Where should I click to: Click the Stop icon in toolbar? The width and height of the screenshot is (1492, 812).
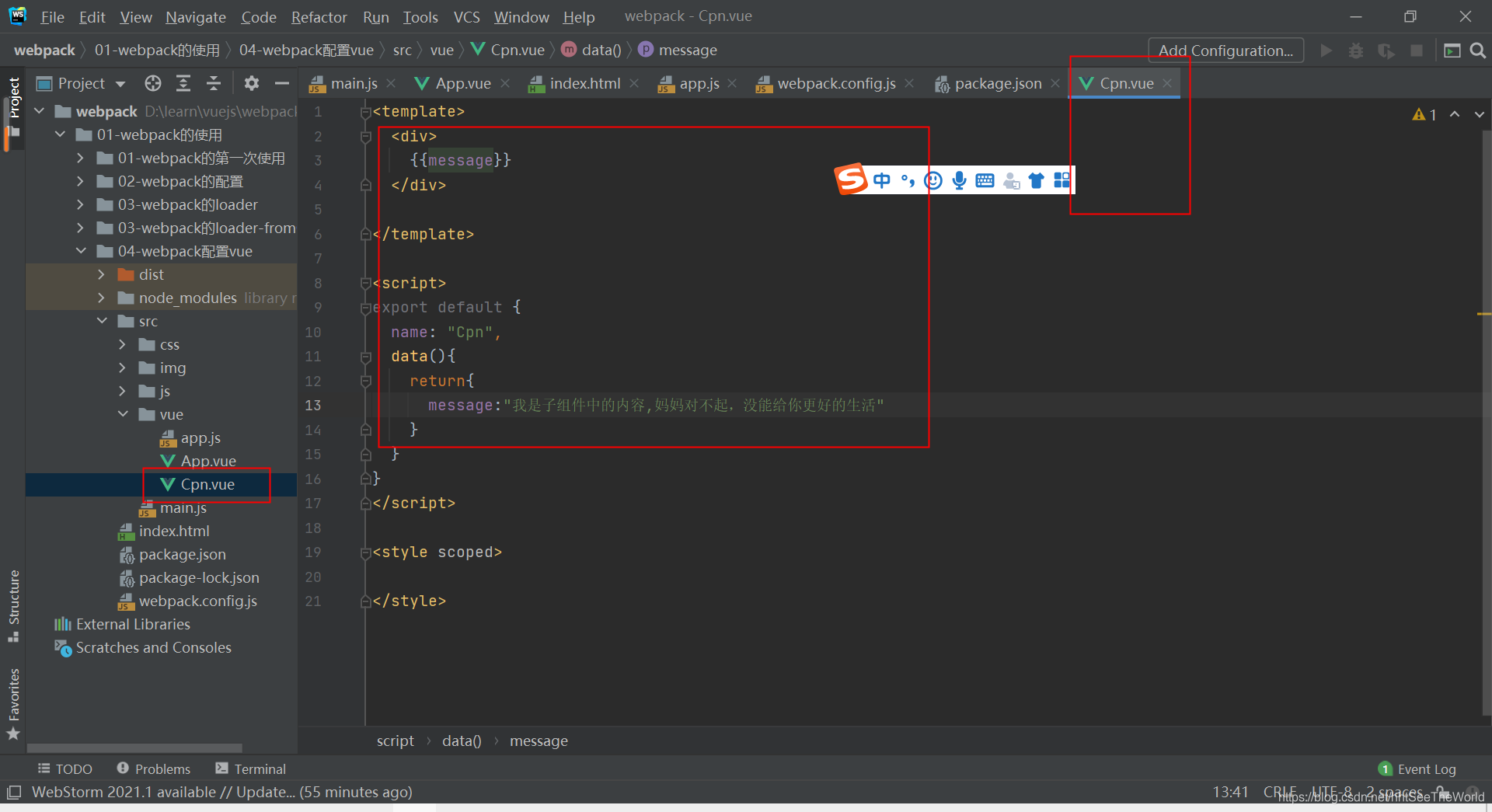pyautogui.click(x=1417, y=51)
